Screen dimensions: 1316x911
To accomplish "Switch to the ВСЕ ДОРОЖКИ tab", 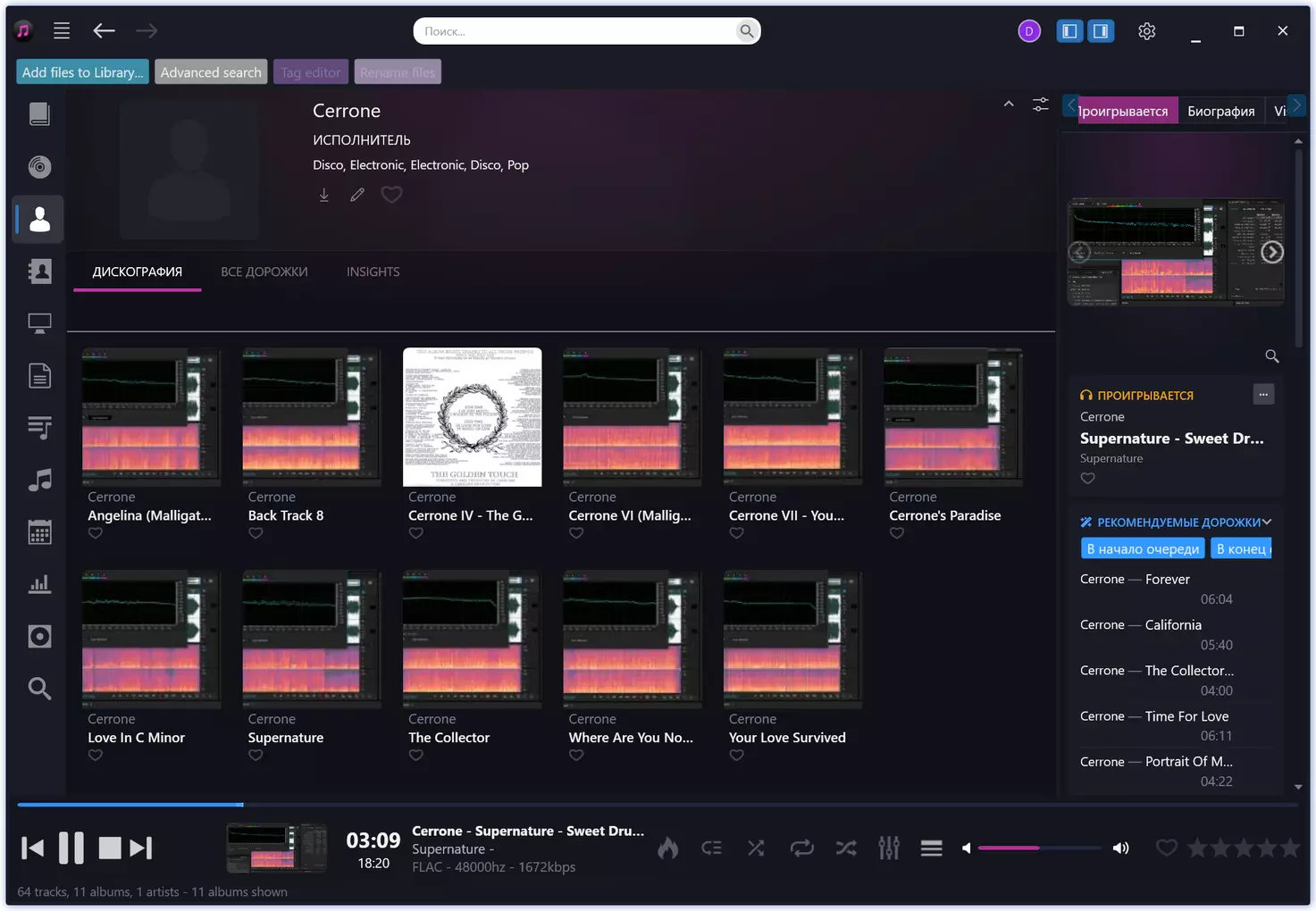I will pos(264,272).
